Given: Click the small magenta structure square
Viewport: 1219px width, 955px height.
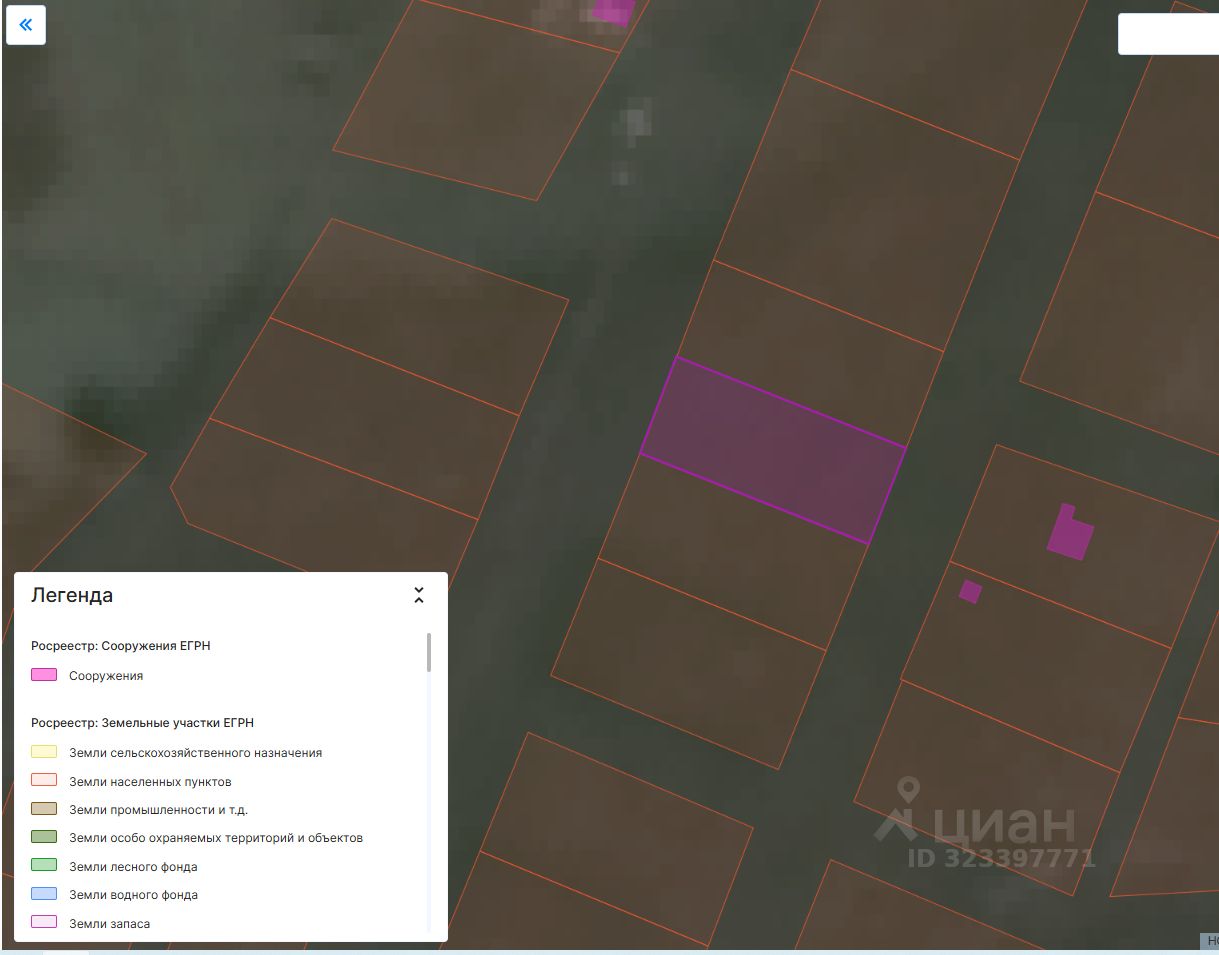Looking at the screenshot, I should (x=970, y=591).
